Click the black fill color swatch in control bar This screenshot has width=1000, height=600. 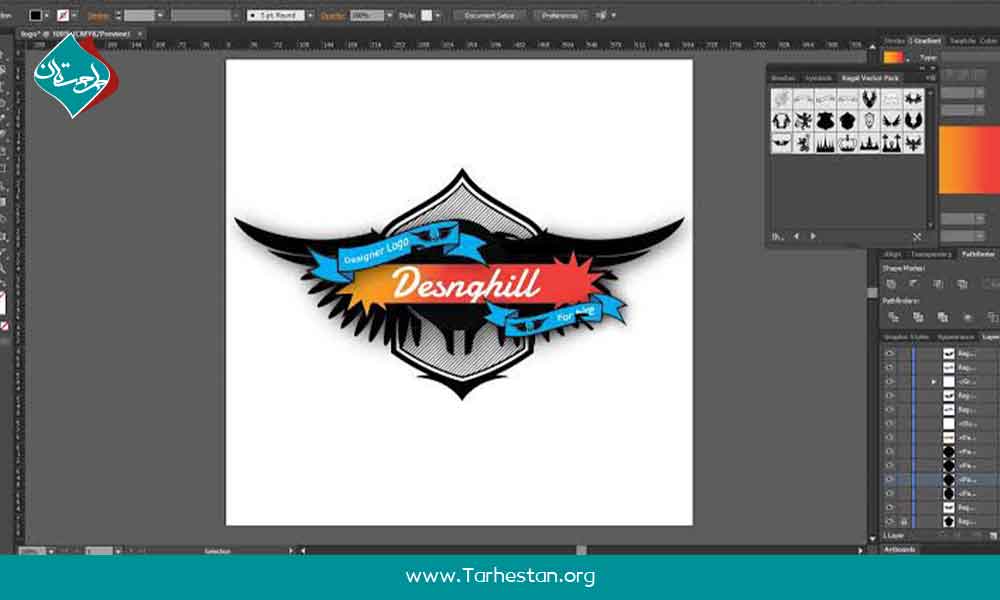[36, 16]
